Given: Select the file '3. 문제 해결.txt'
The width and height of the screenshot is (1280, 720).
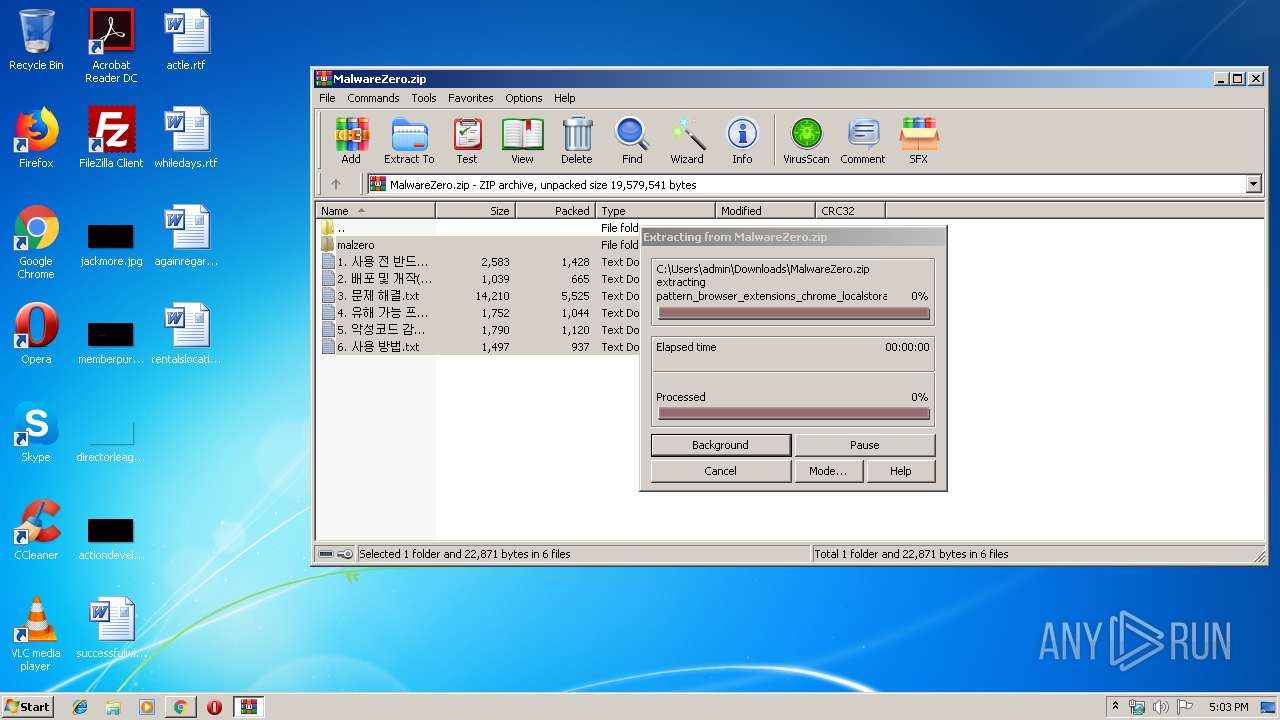Looking at the screenshot, I should [x=478, y=296].
